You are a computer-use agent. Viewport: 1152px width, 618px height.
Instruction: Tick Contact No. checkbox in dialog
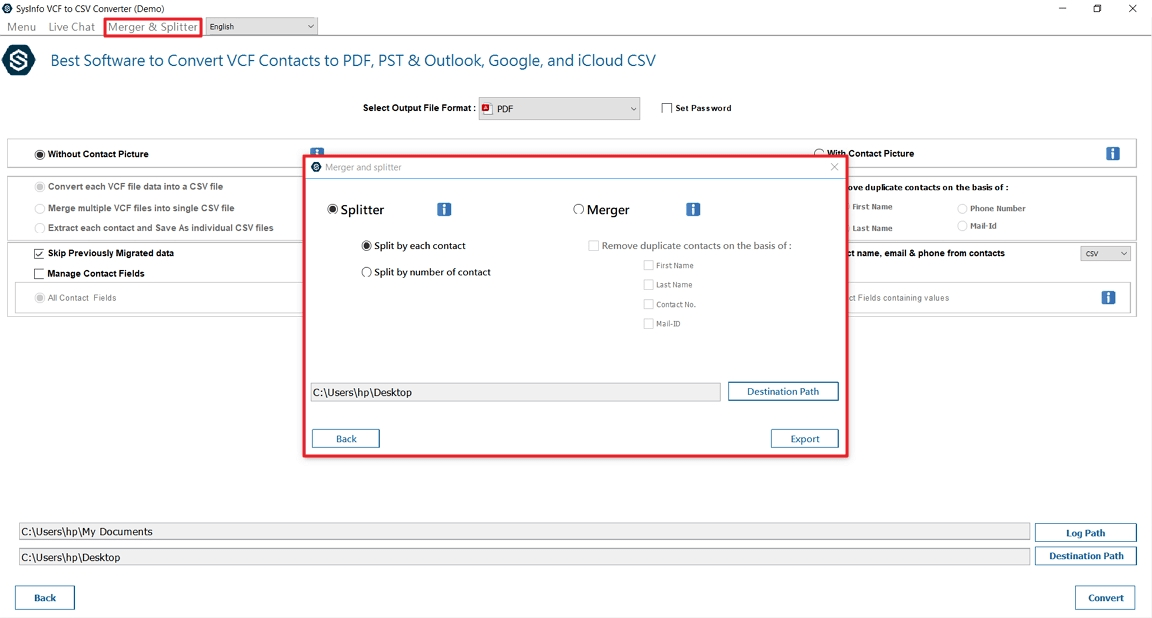pyautogui.click(x=648, y=304)
